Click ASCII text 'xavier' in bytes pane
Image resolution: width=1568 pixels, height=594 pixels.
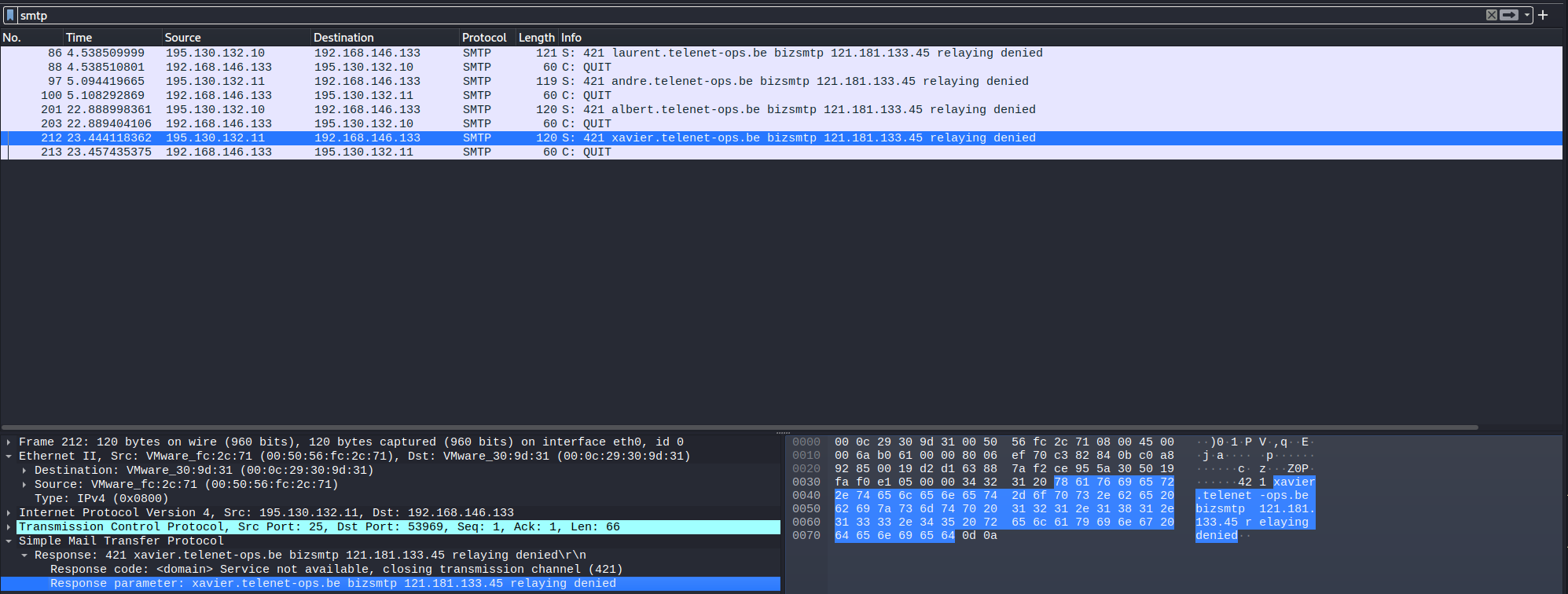(1294, 482)
